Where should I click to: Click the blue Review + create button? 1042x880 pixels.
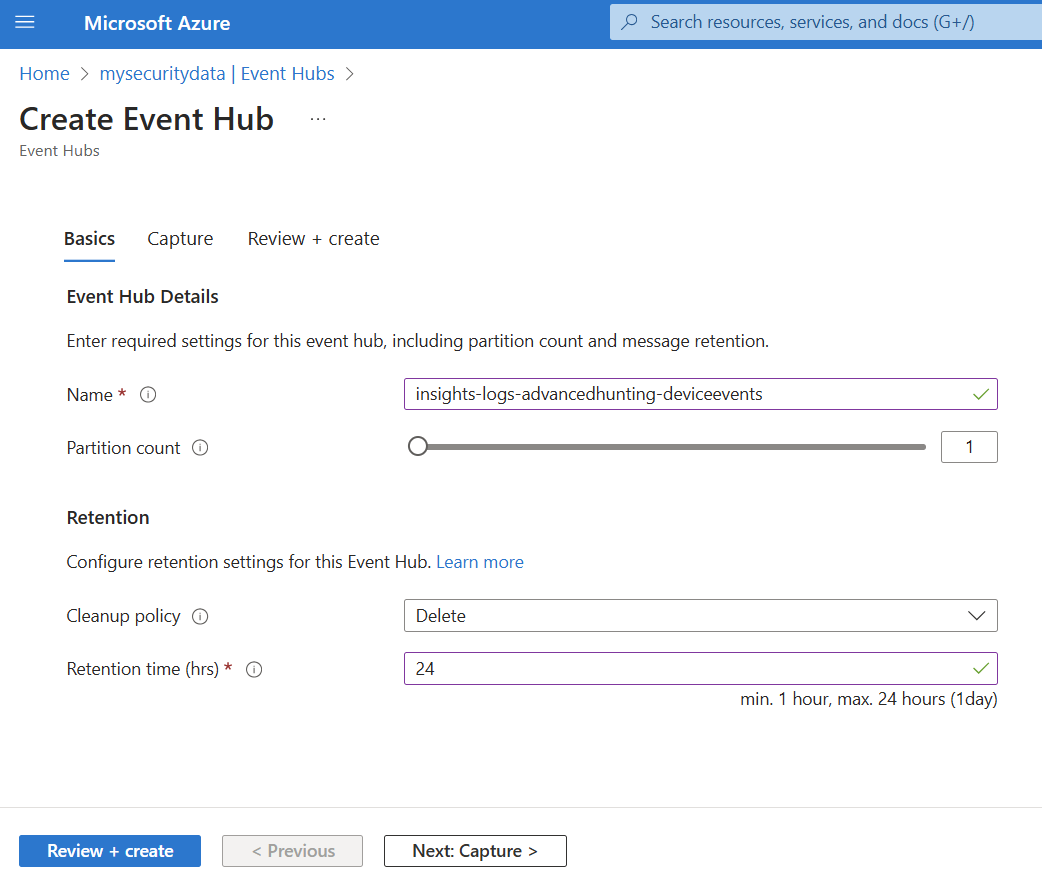tap(110, 851)
